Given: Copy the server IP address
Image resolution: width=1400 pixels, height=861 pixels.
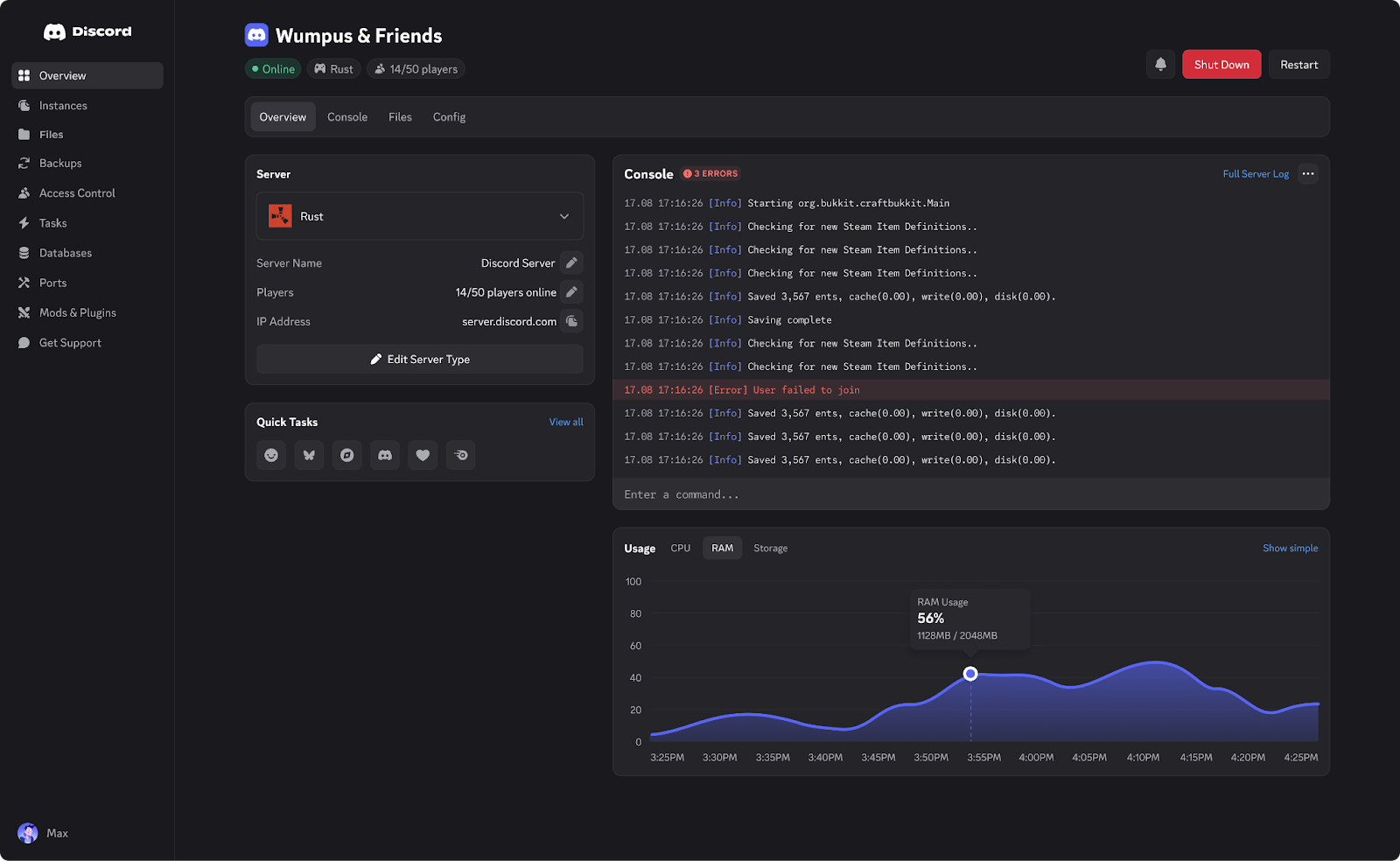Looking at the screenshot, I should [x=571, y=321].
